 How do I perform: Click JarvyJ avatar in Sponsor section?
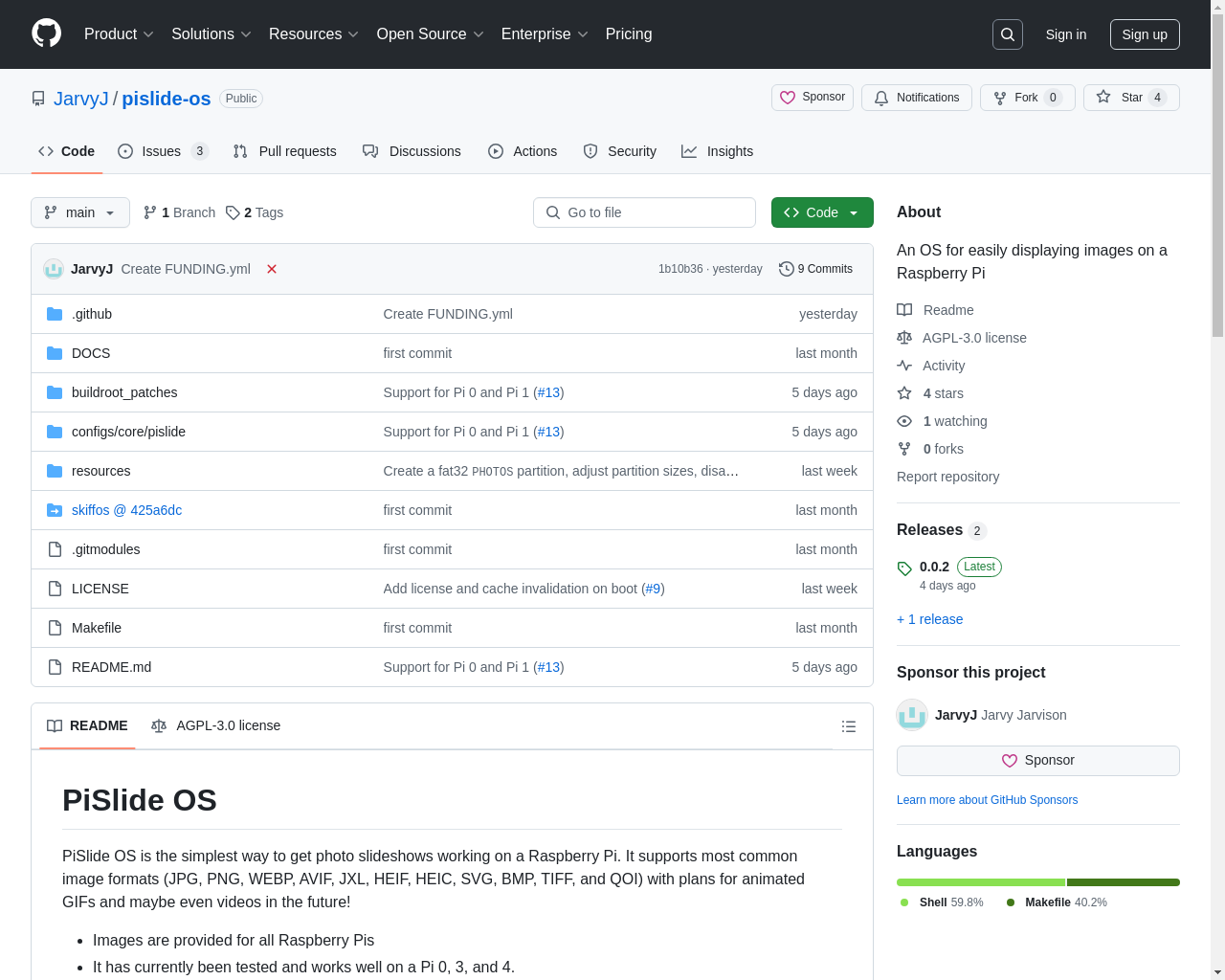click(x=912, y=715)
